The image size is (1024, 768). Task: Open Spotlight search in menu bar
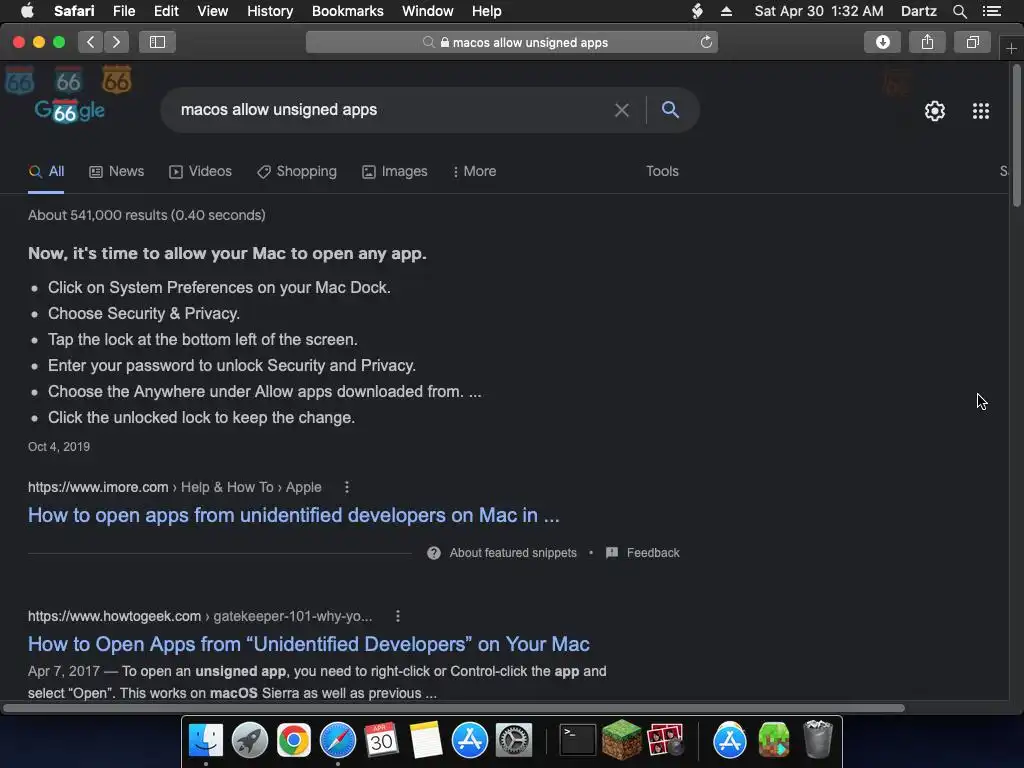click(x=959, y=11)
